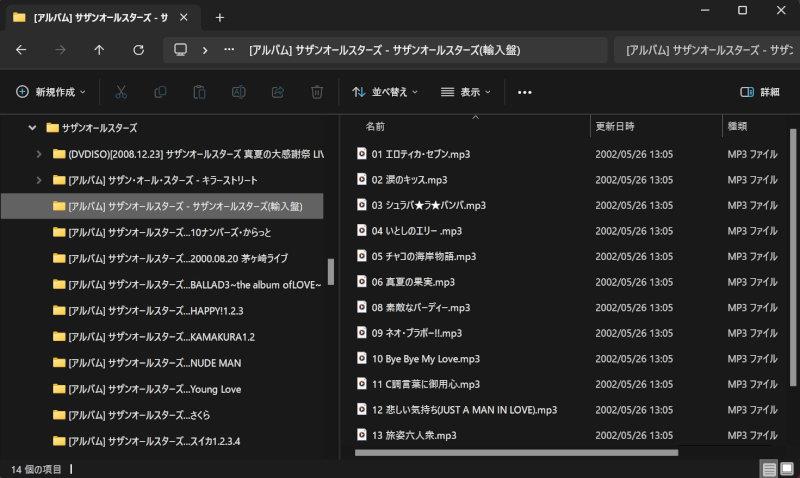Expand the キラーストリート folder node
800x478 pixels.
tap(39, 180)
